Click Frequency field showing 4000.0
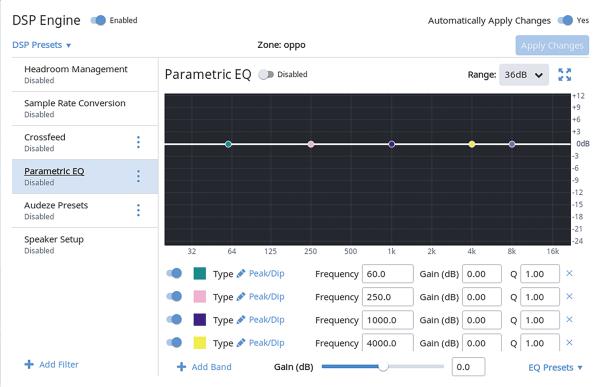The image size is (600, 387). pos(388,343)
